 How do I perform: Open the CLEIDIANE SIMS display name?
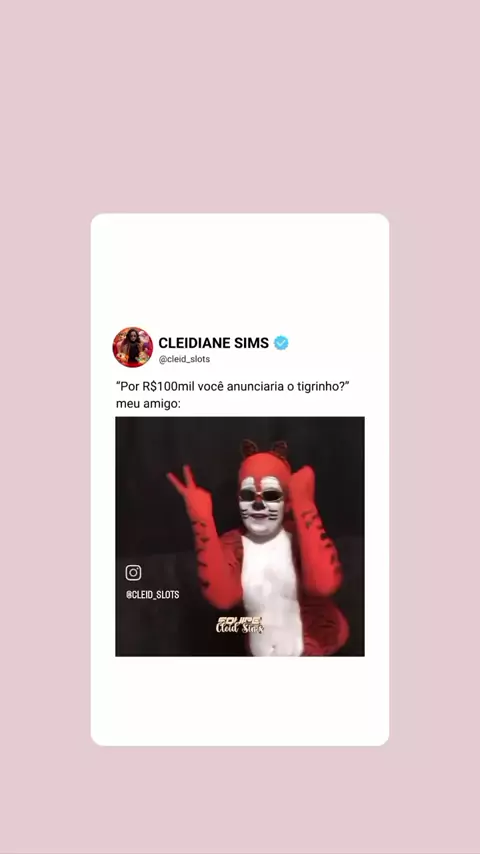[x=214, y=343]
